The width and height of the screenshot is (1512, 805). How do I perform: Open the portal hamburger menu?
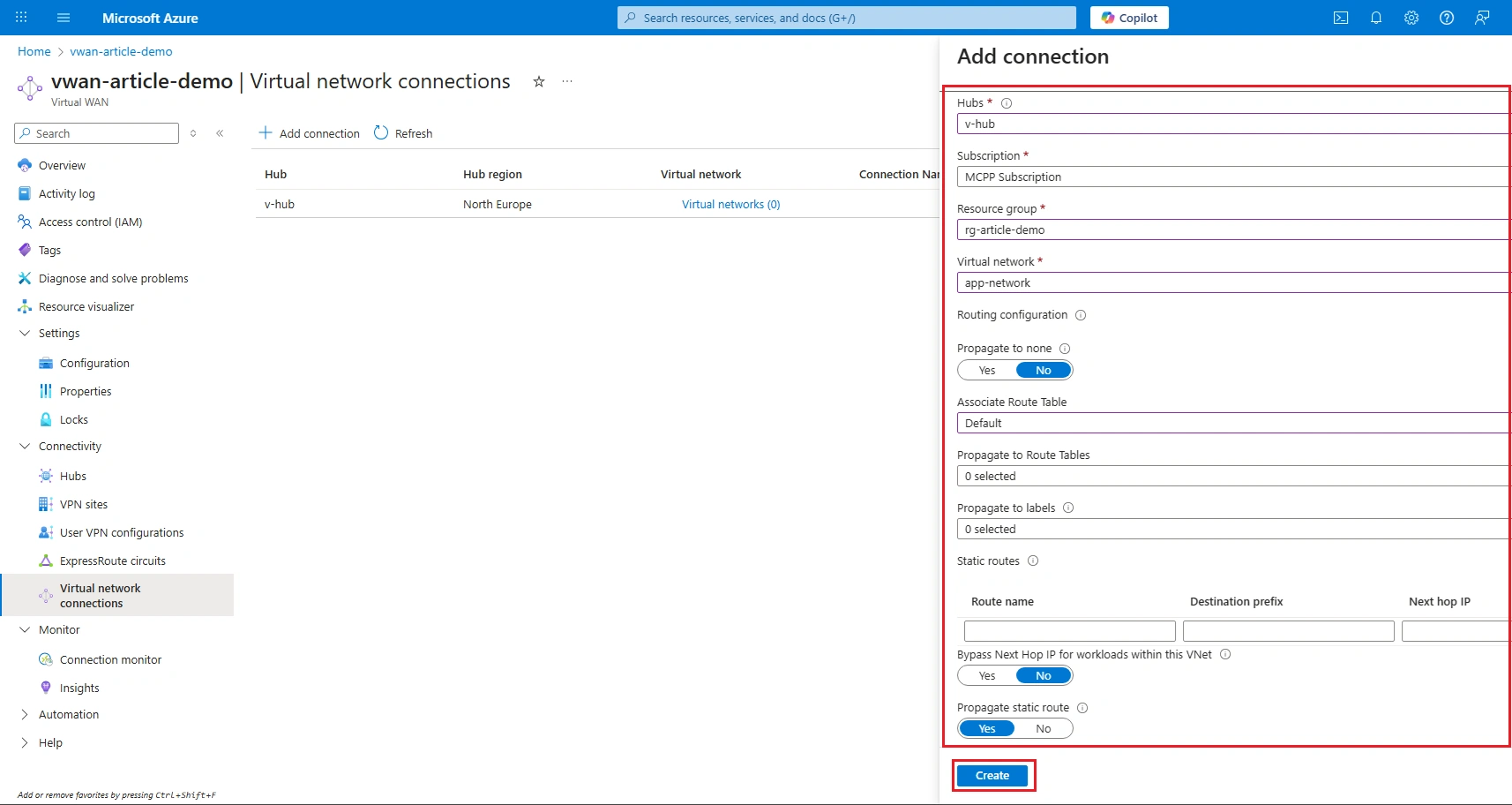pyautogui.click(x=64, y=18)
